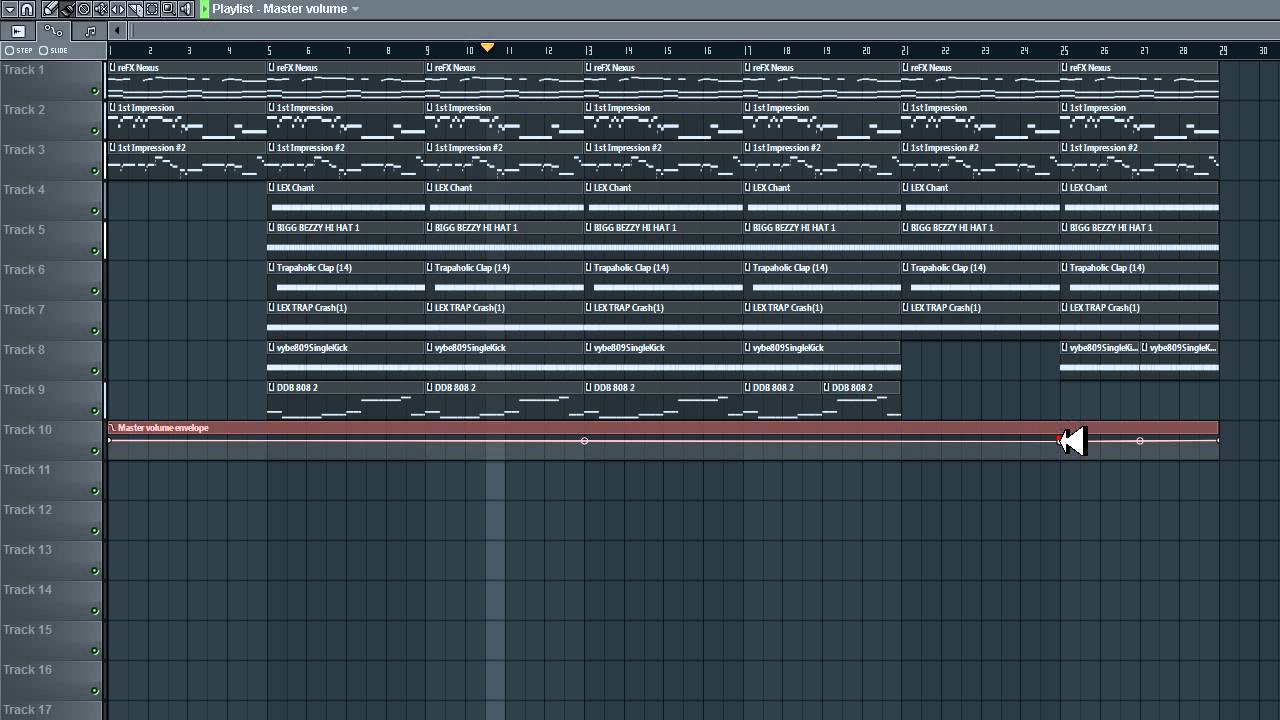
Task: Switch to the automation clips tab
Action: coord(53,31)
